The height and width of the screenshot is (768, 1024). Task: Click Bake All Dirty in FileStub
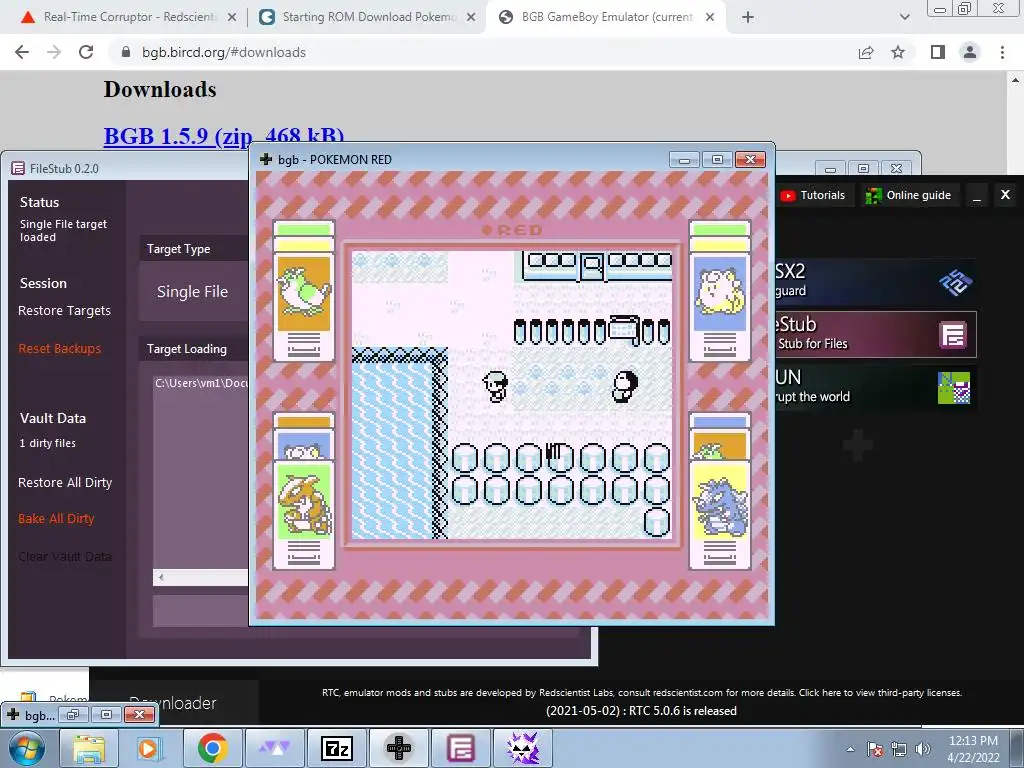(x=56, y=519)
